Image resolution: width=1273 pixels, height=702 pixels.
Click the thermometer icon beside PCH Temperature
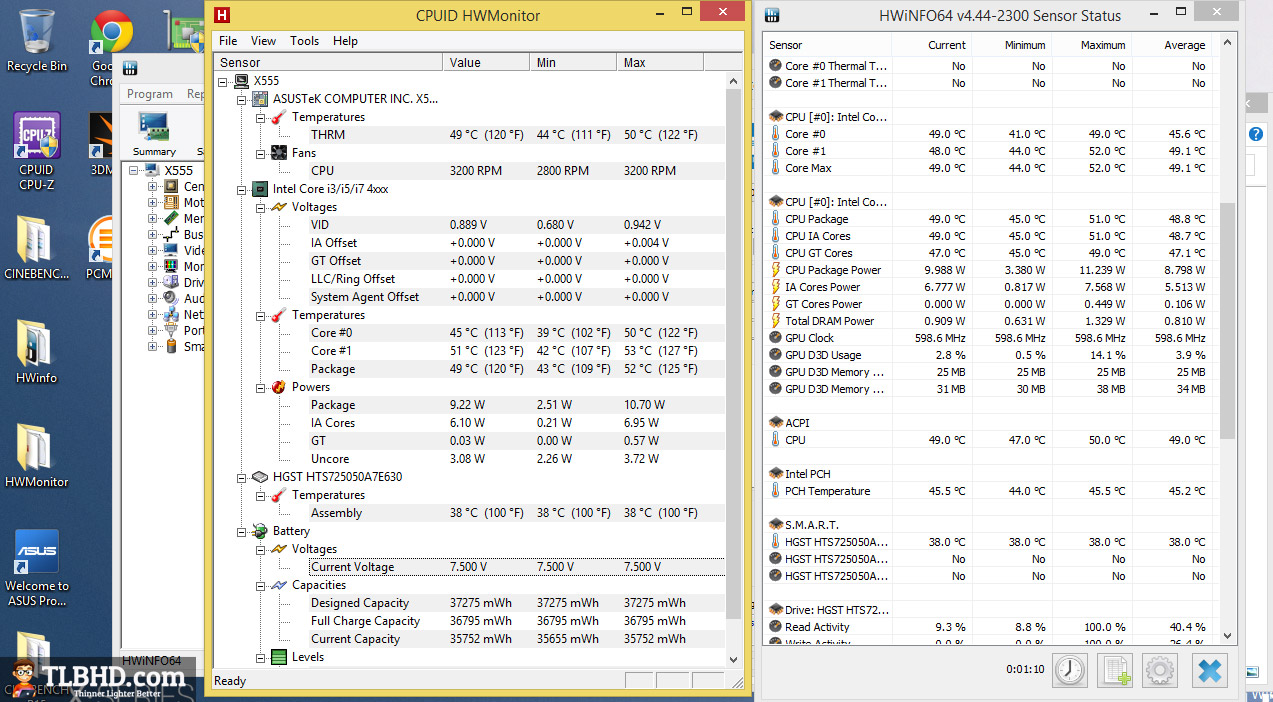(775, 491)
